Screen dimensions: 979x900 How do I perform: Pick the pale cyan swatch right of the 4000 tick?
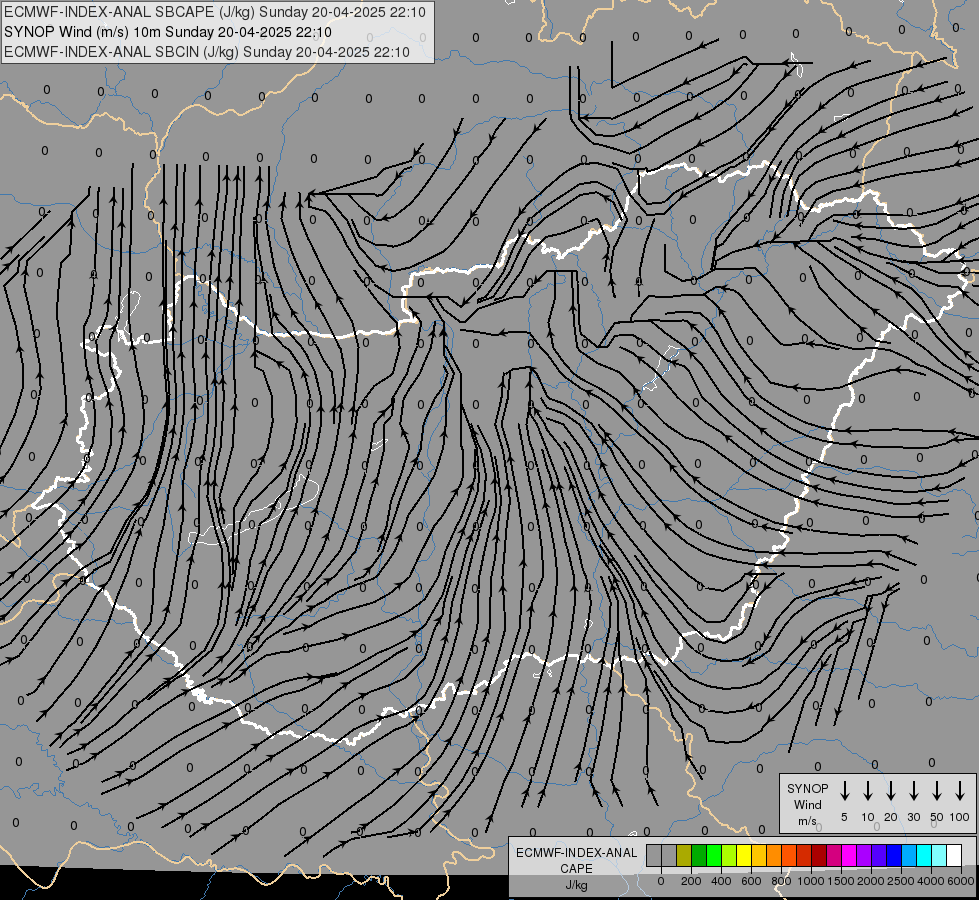tap(940, 855)
